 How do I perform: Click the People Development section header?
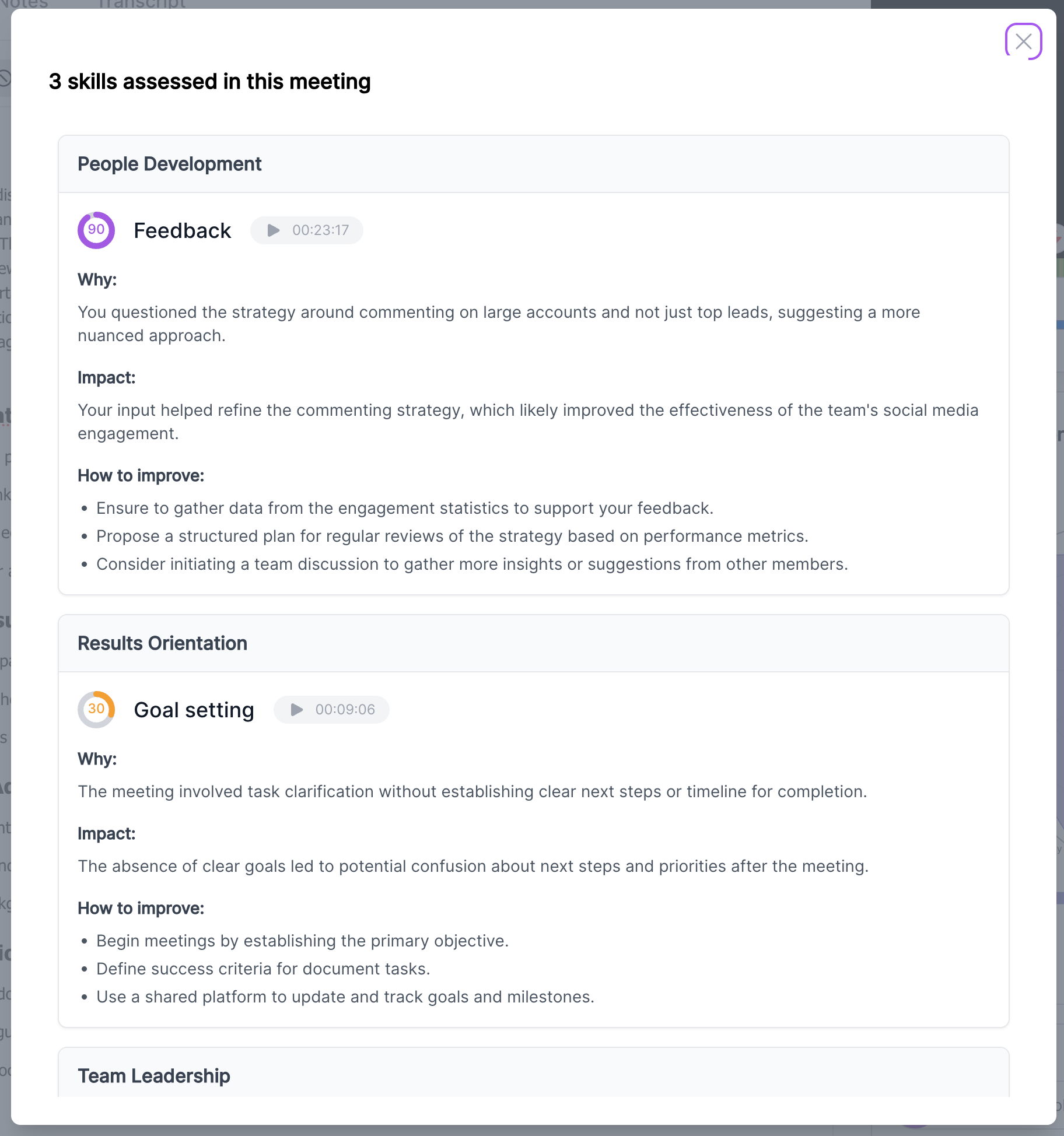point(169,164)
